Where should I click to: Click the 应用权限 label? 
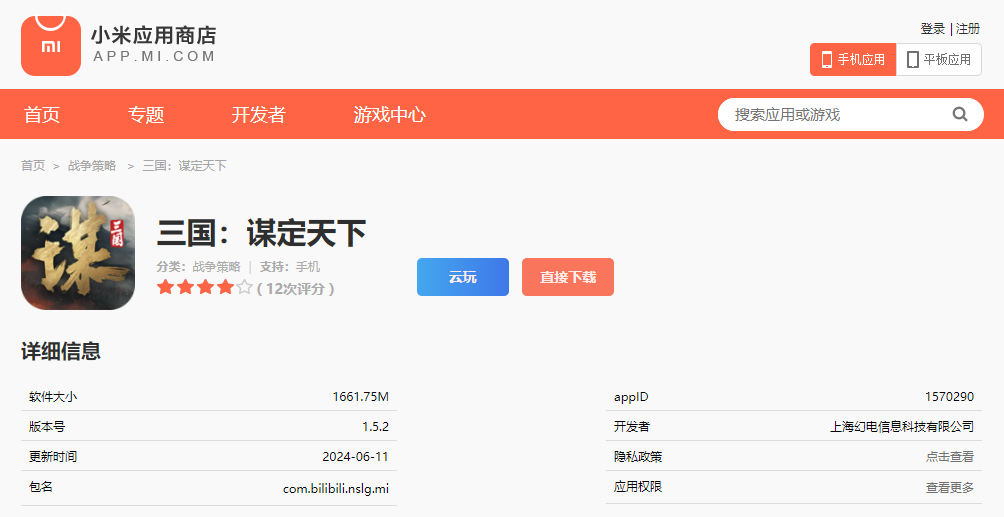(638, 487)
